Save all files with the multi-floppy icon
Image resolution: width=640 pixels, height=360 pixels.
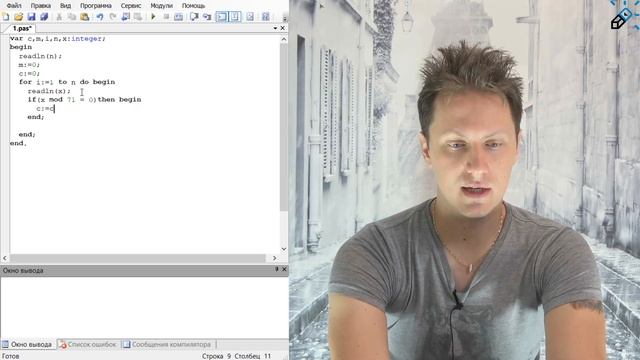coord(44,17)
